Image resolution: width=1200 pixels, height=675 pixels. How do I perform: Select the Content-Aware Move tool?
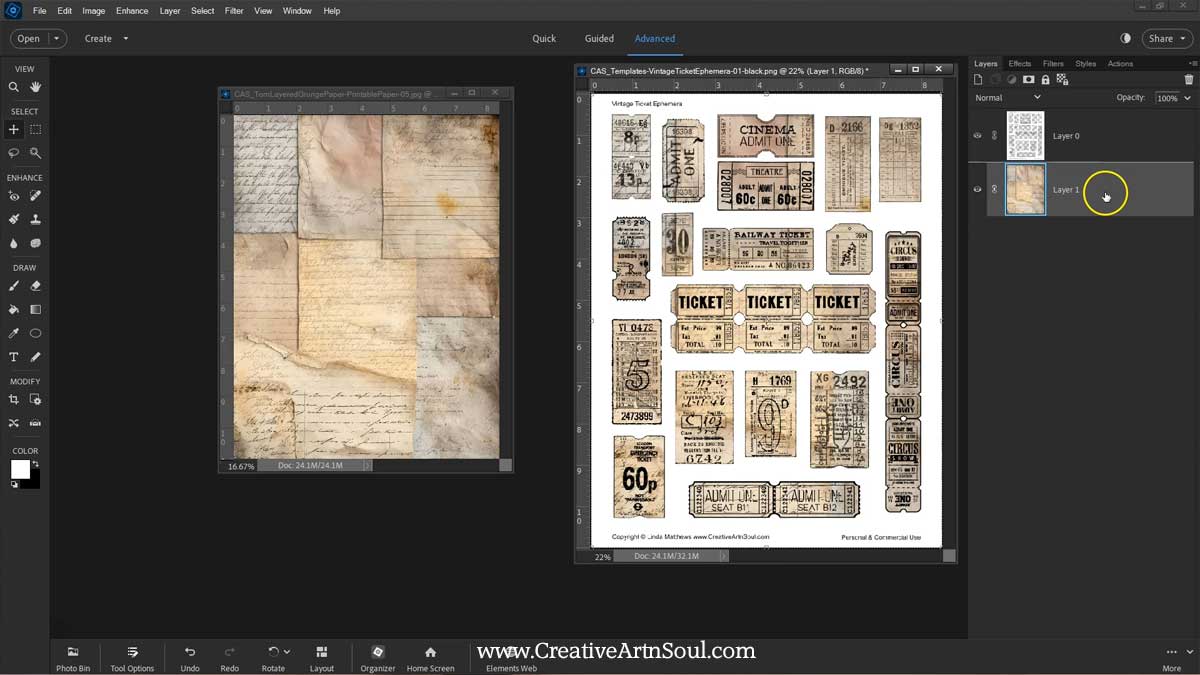point(14,423)
